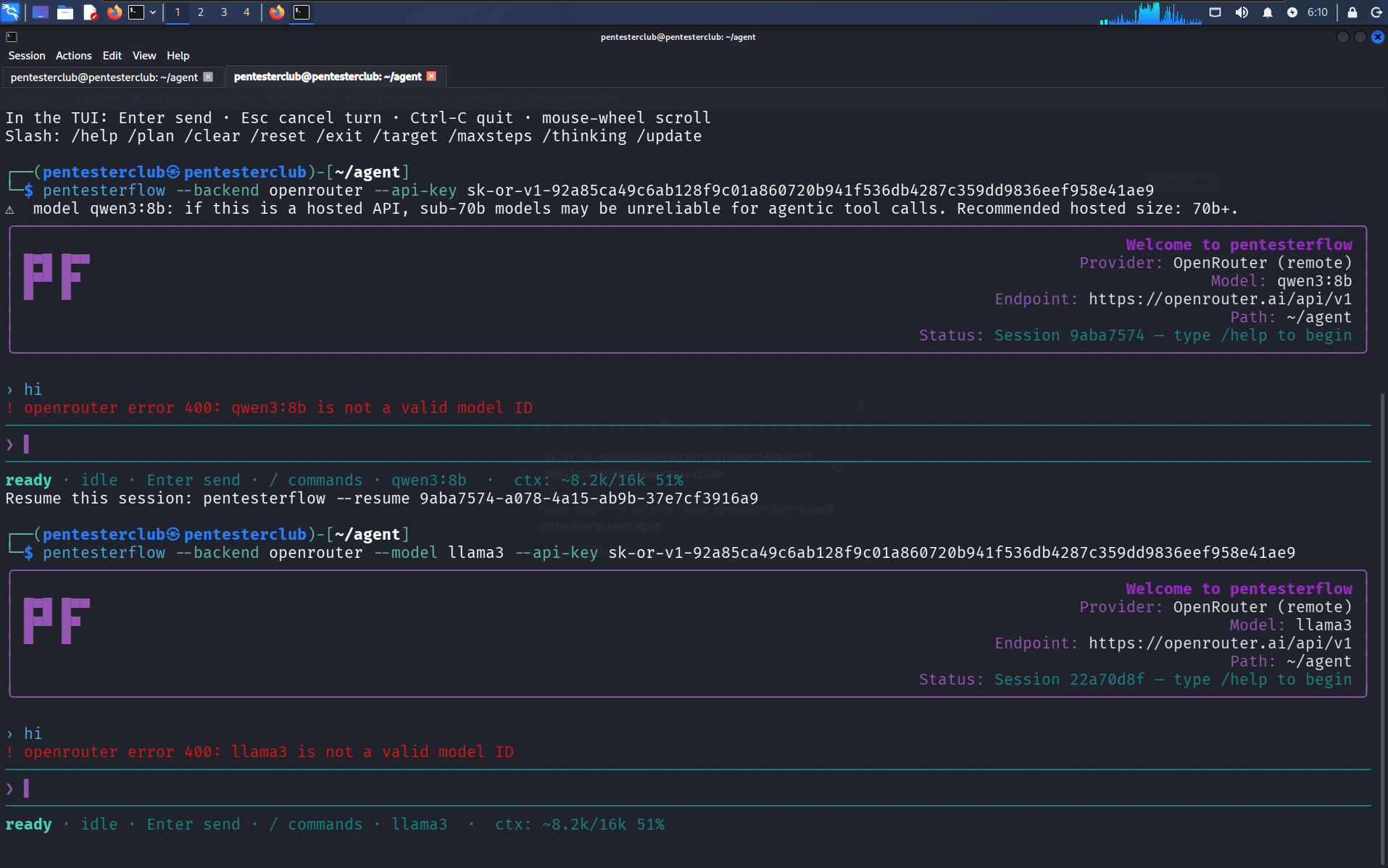This screenshot has width=1388, height=868.
Task: Close the terminal window with blue X
Action: (1378, 37)
